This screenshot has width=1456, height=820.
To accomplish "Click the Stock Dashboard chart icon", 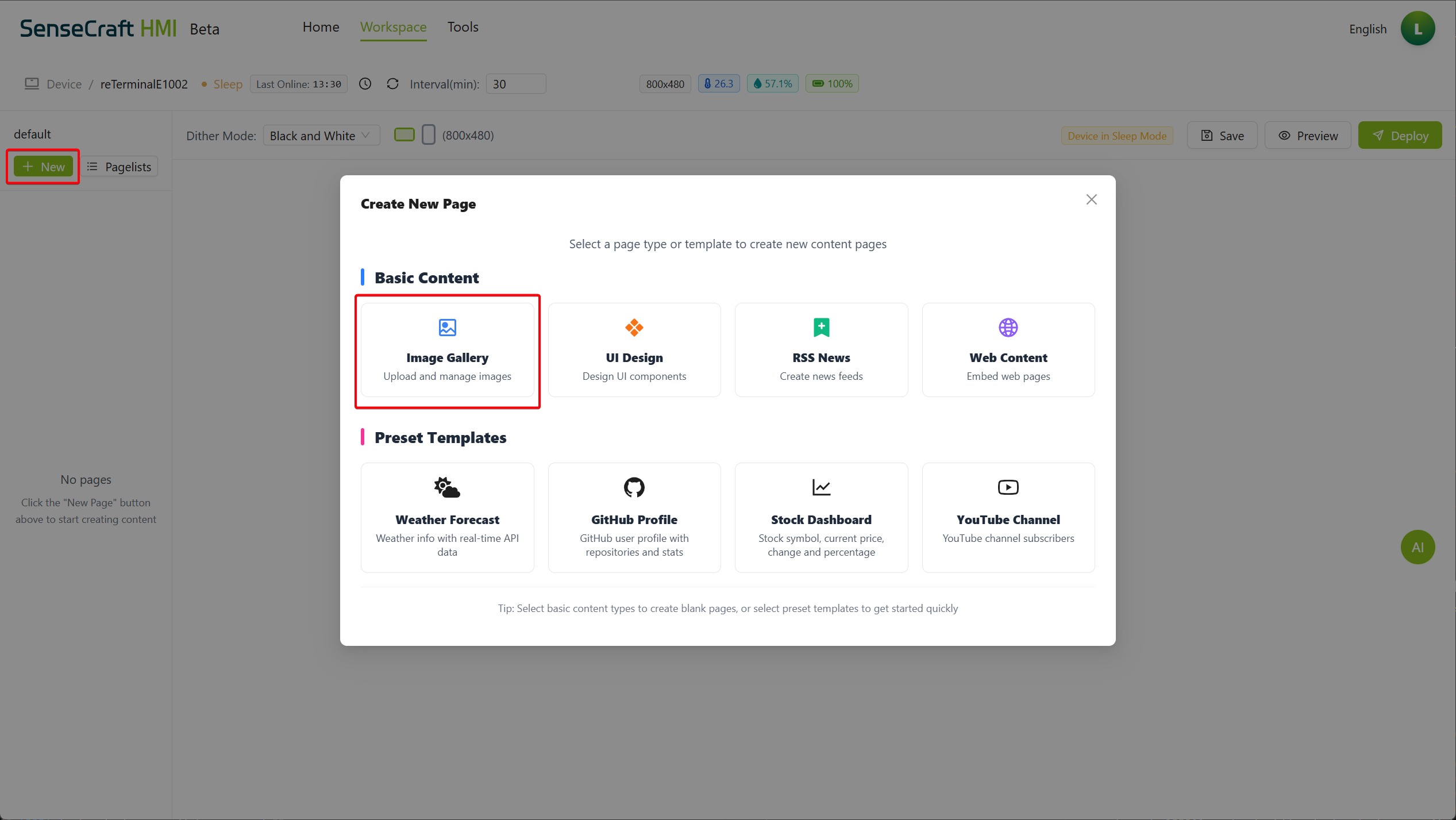I will click(x=821, y=487).
